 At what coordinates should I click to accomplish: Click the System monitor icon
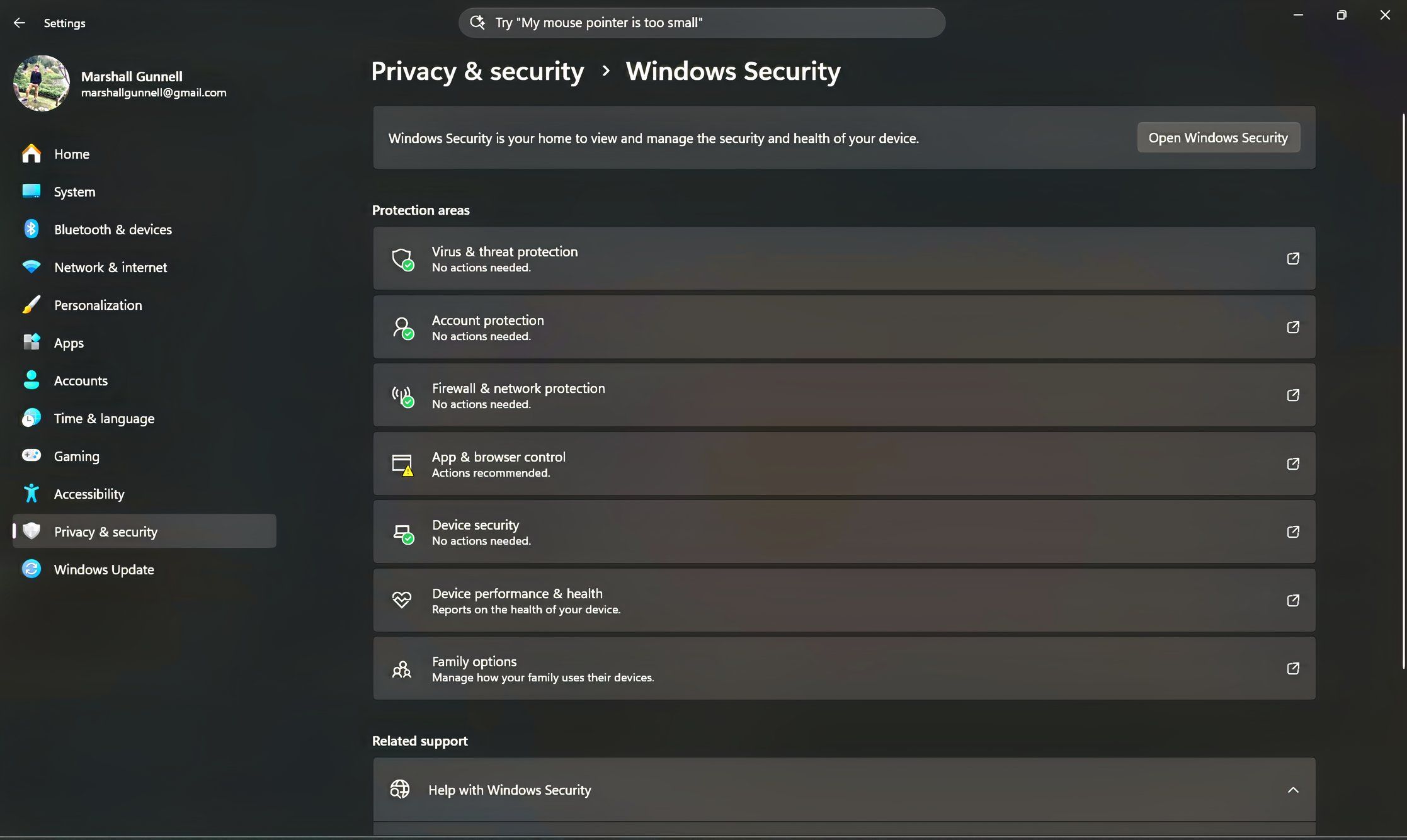point(31,191)
